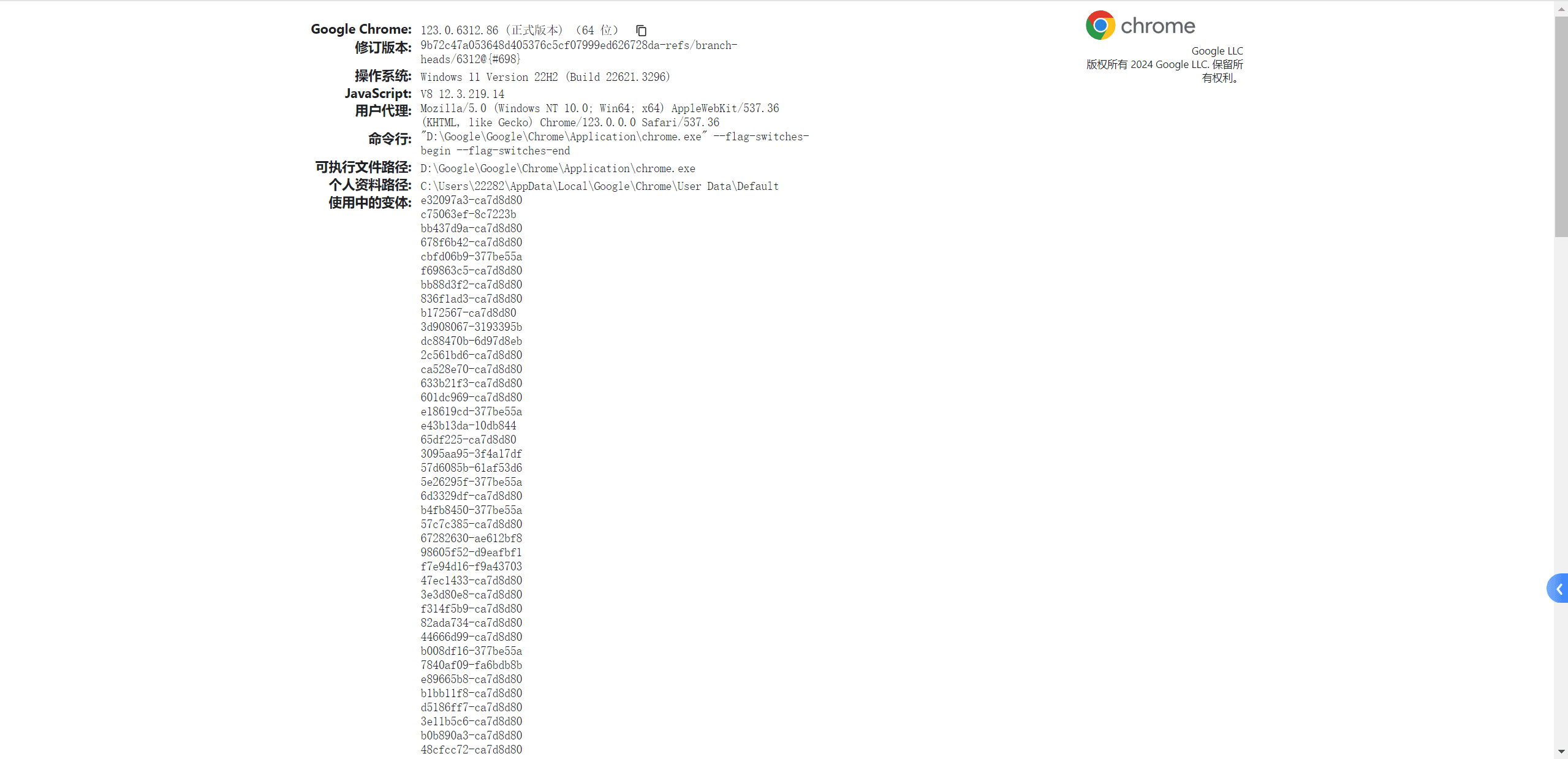Click variation c75063ef-8c7223b
This screenshot has height=759, width=1568.
point(468,214)
